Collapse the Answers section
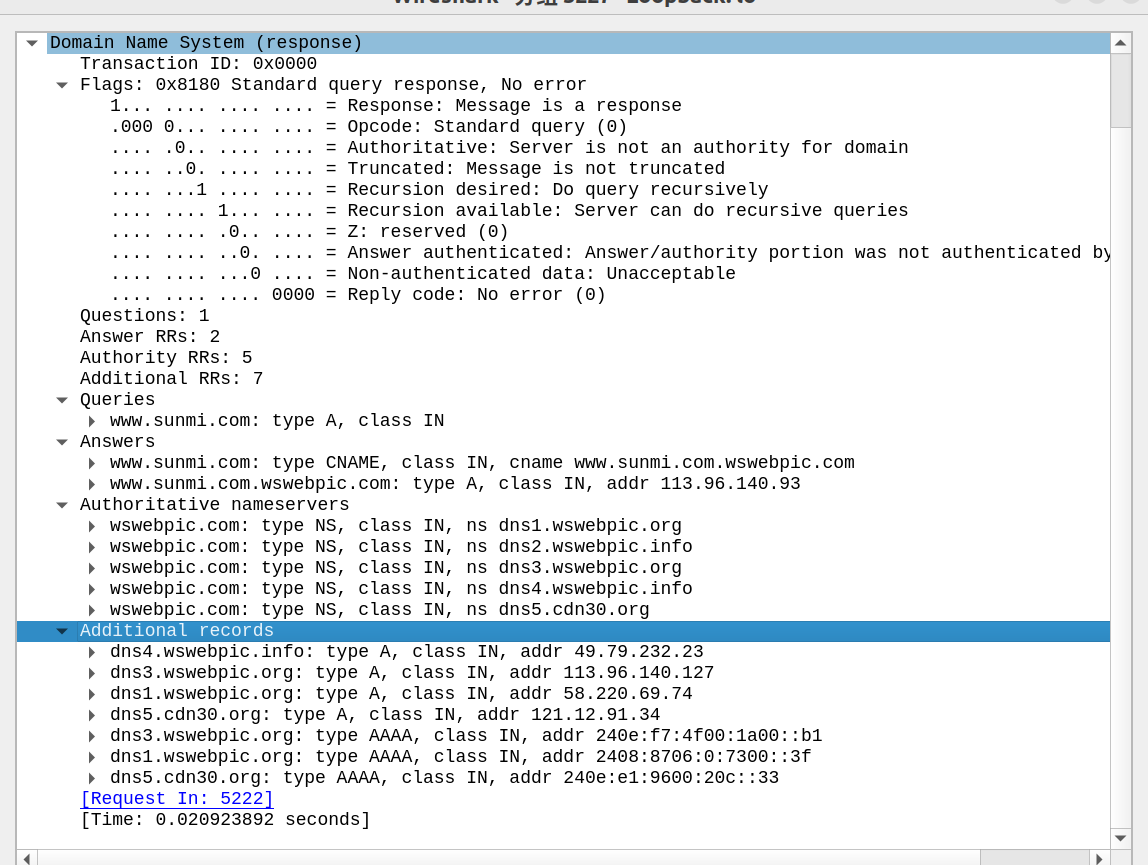The image size is (1148, 865). click(x=62, y=442)
